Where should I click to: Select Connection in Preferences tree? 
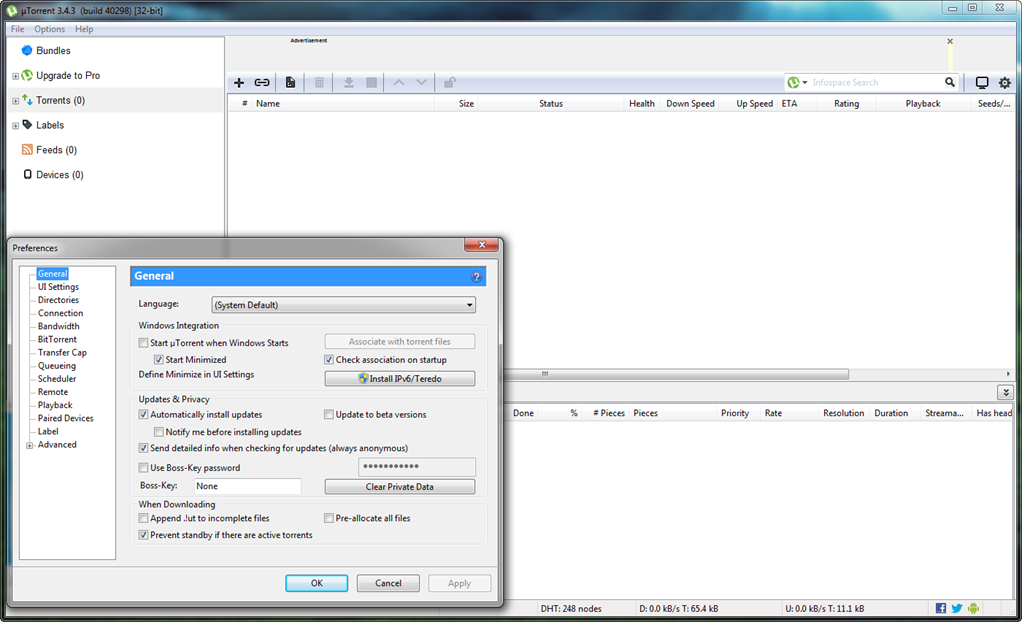pyautogui.click(x=61, y=313)
